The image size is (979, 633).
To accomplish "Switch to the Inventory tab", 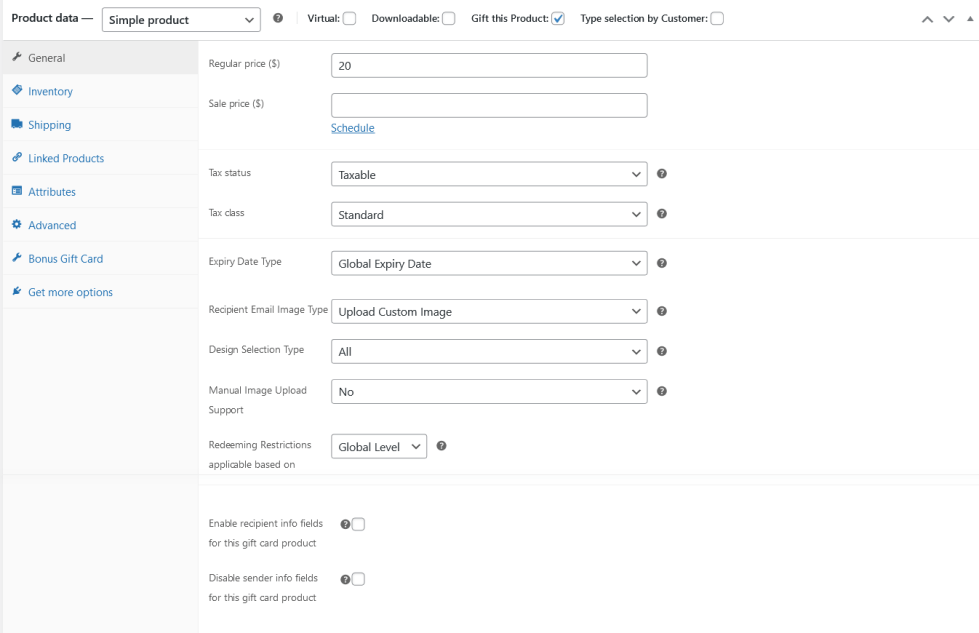I will click(x=50, y=92).
